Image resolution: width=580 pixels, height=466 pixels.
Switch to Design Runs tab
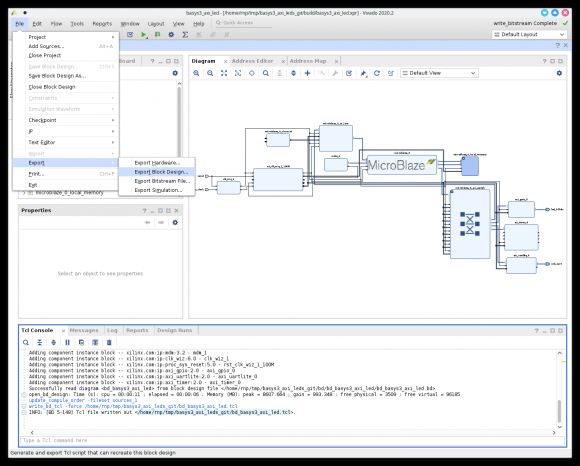click(175, 330)
